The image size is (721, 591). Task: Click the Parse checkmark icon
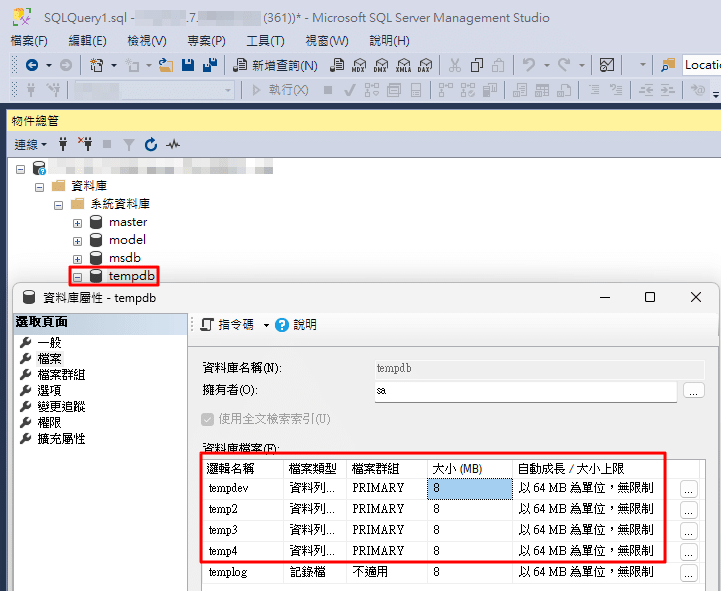pyautogui.click(x=349, y=90)
